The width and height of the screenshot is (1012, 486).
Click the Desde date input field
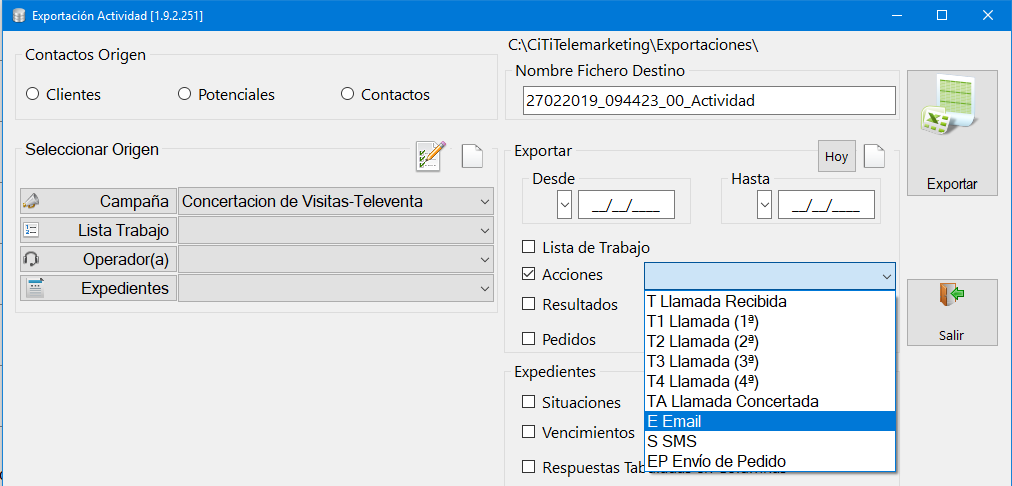[626, 205]
